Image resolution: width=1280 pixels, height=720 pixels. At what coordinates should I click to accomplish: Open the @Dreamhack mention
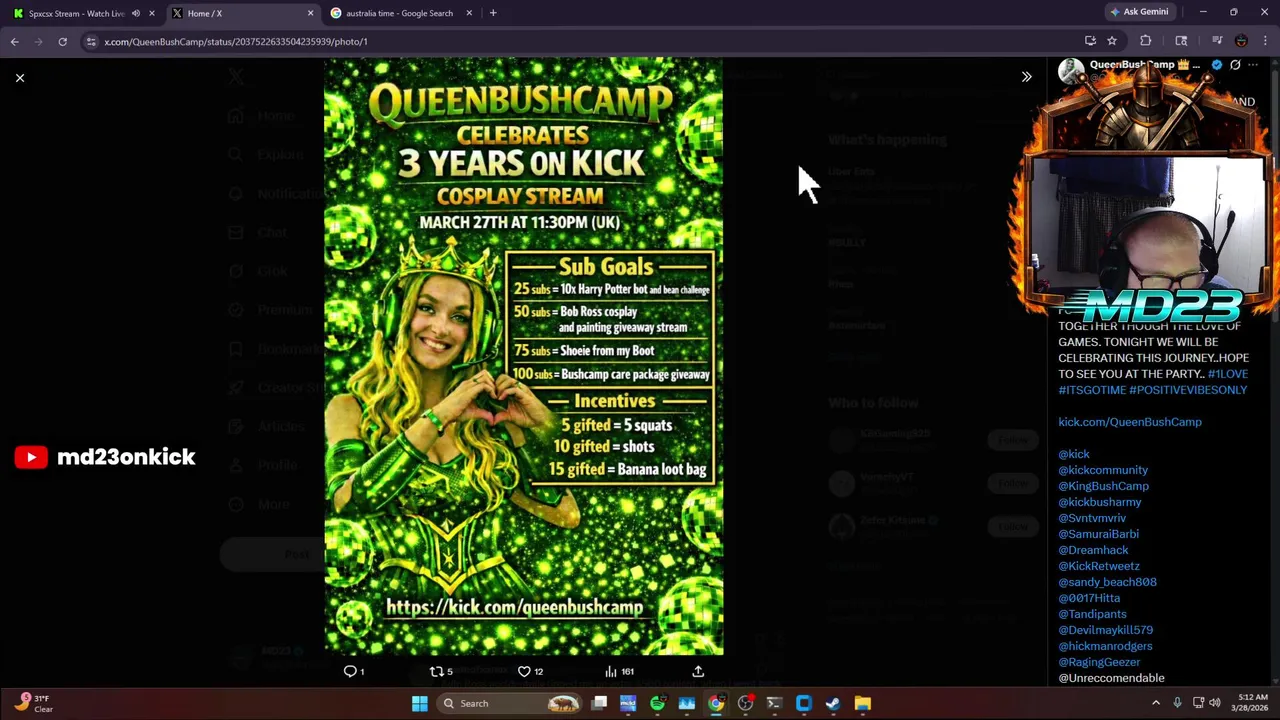(x=1093, y=550)
